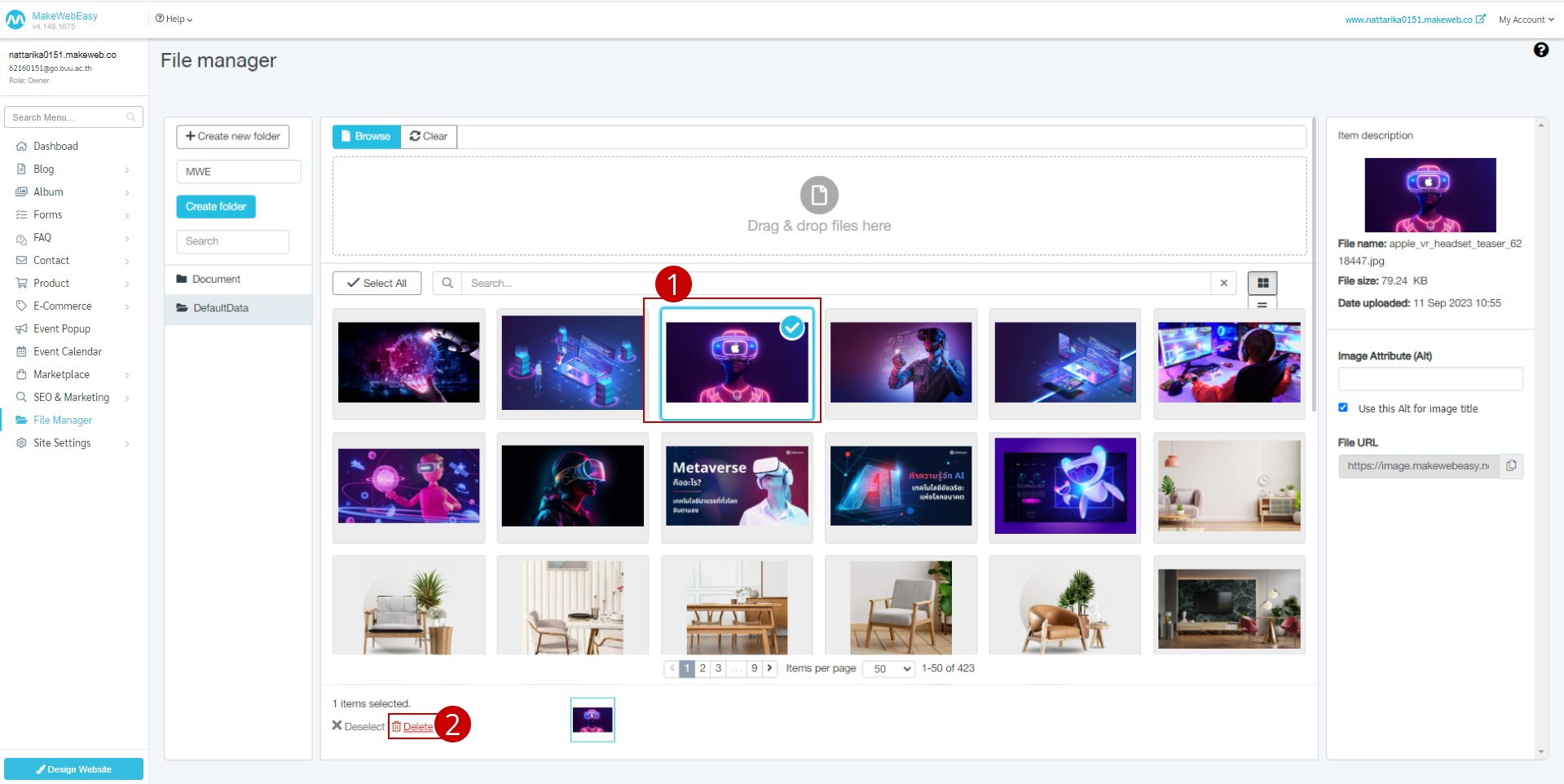Screen dimensions: 1564x784
Task: Open the Dashboard section
Action: click(x=56, y=146)
